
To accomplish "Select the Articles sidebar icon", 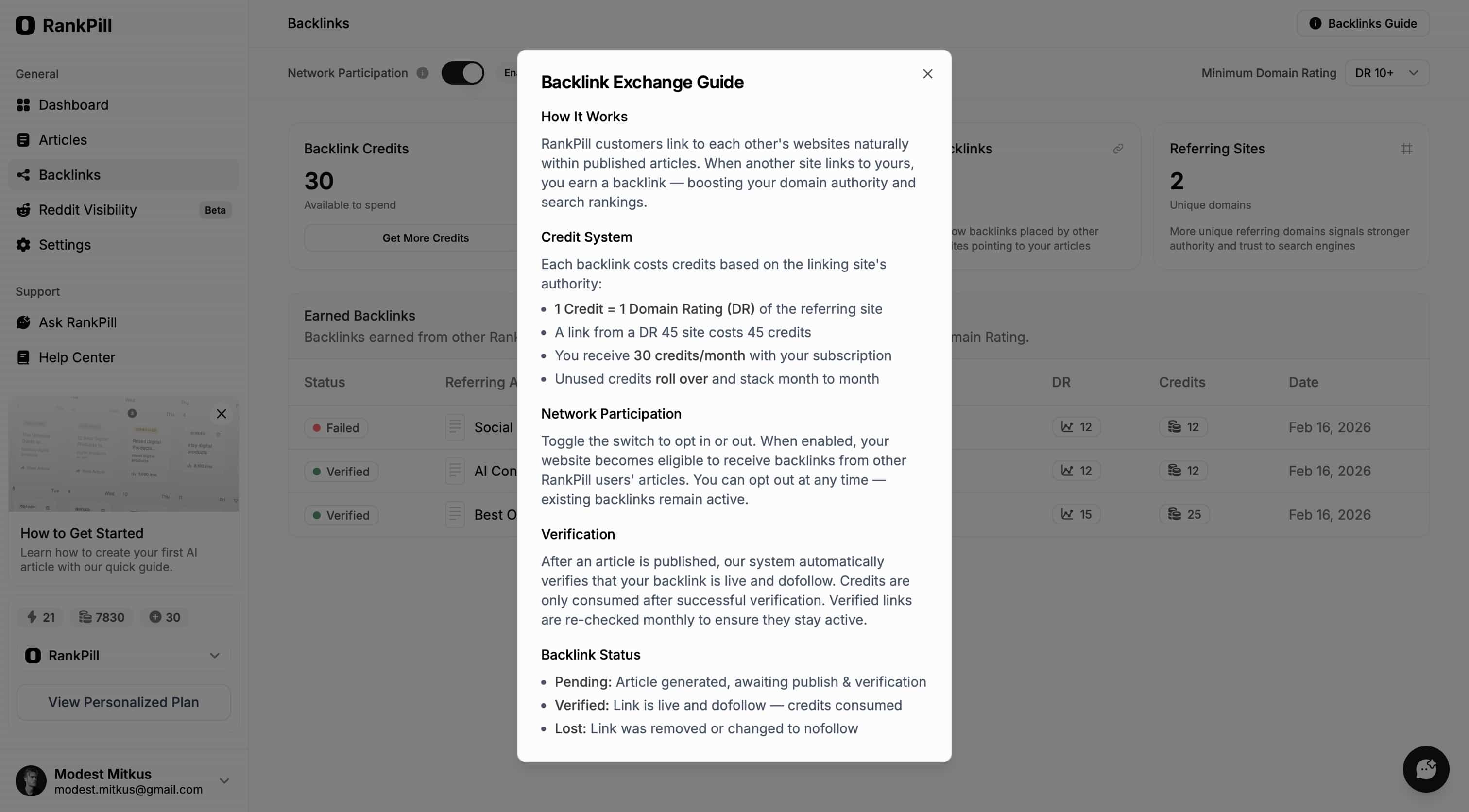I will pos(23,140).
